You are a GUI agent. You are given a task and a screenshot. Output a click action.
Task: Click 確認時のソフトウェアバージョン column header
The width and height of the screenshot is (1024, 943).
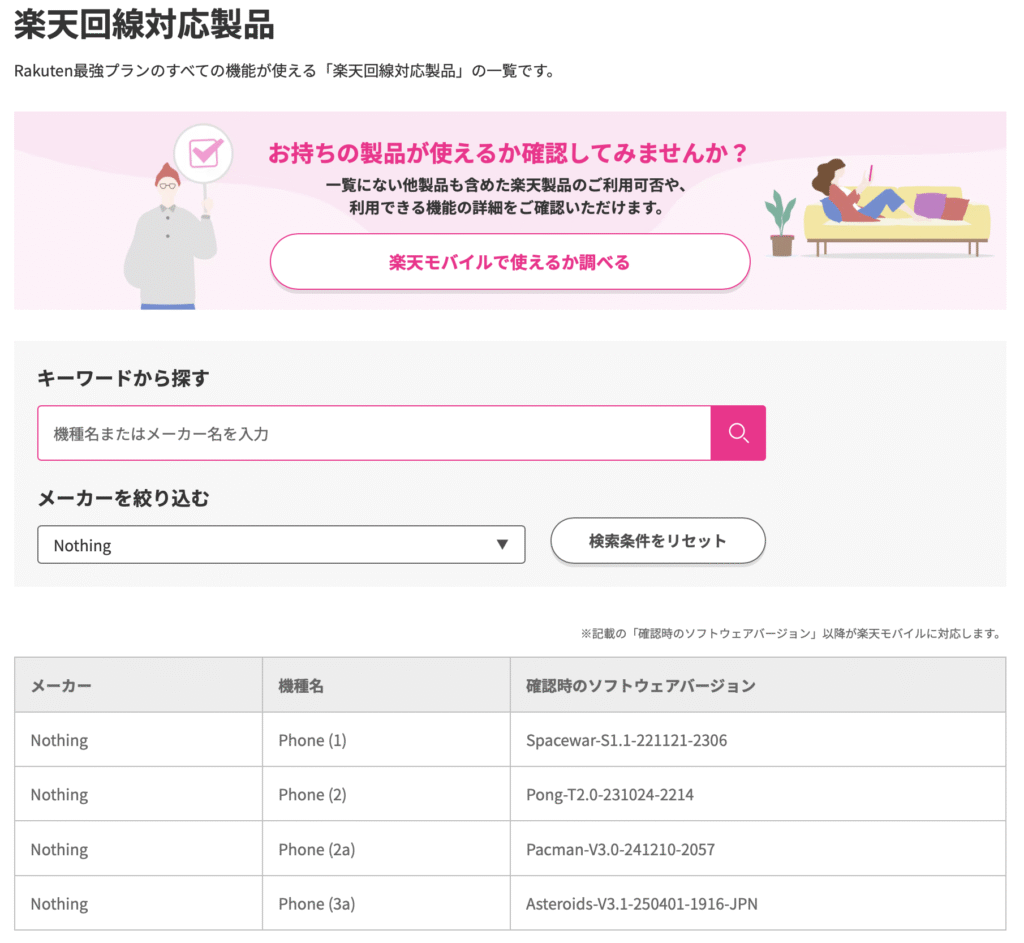coord(758,685)
